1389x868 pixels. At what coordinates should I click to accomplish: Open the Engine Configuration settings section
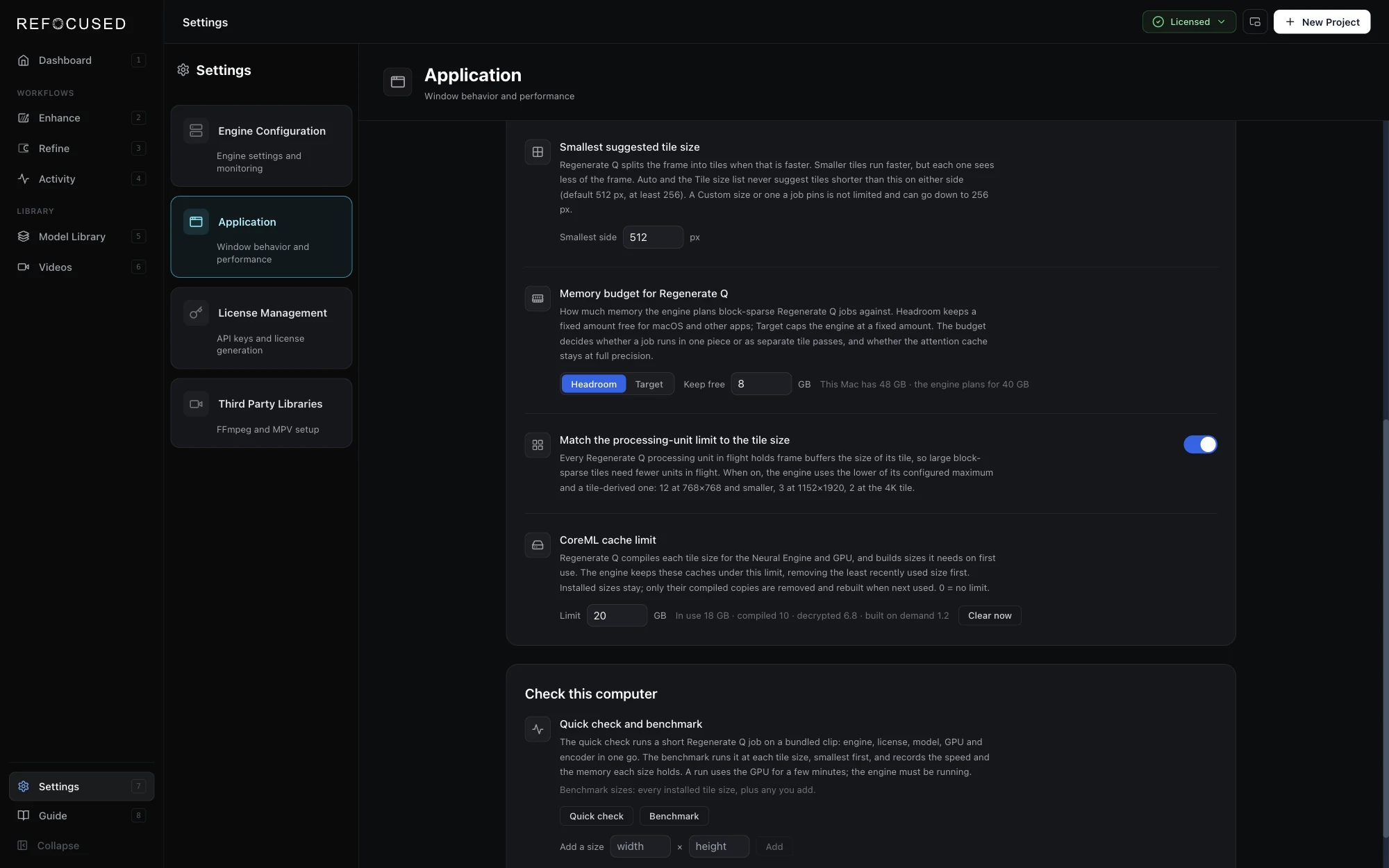[261, 146]
